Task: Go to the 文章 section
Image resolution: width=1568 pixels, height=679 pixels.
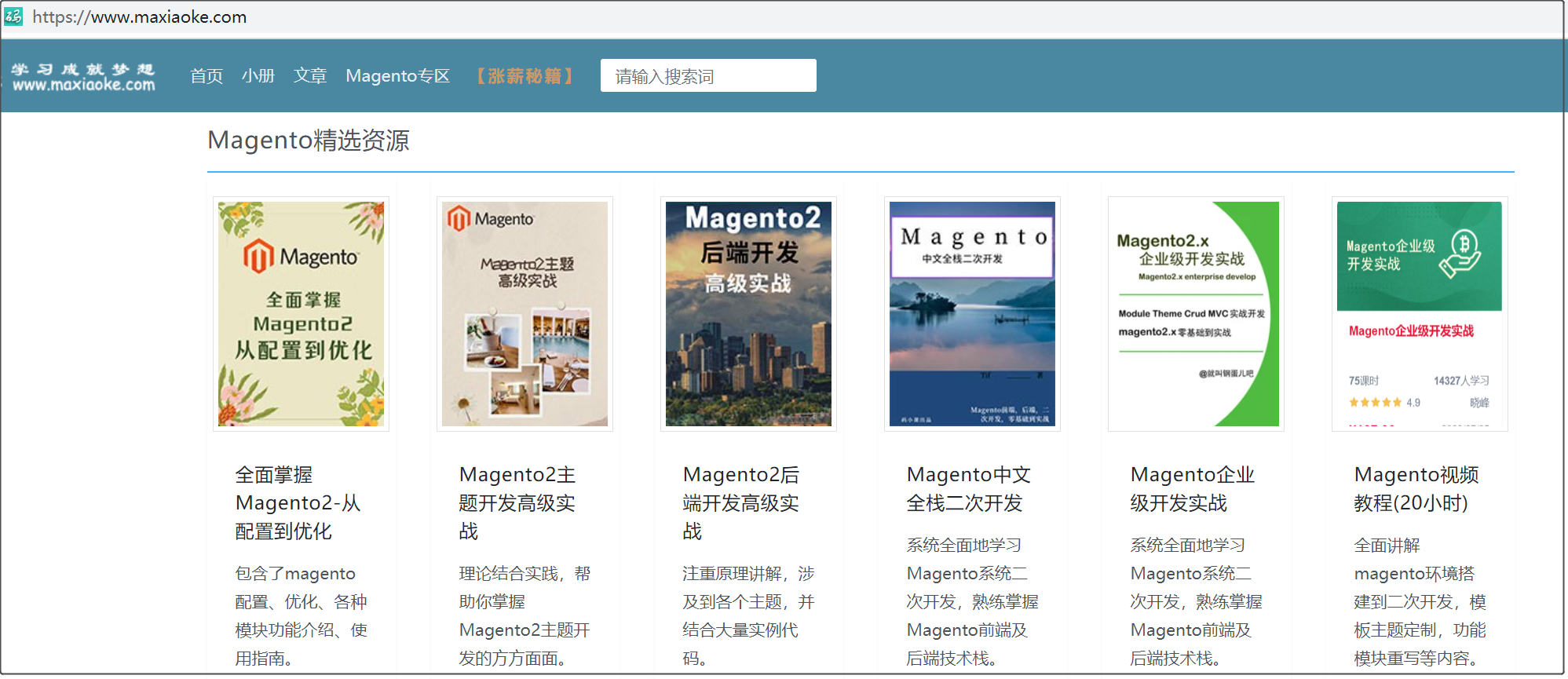Action: pos(310,76)
